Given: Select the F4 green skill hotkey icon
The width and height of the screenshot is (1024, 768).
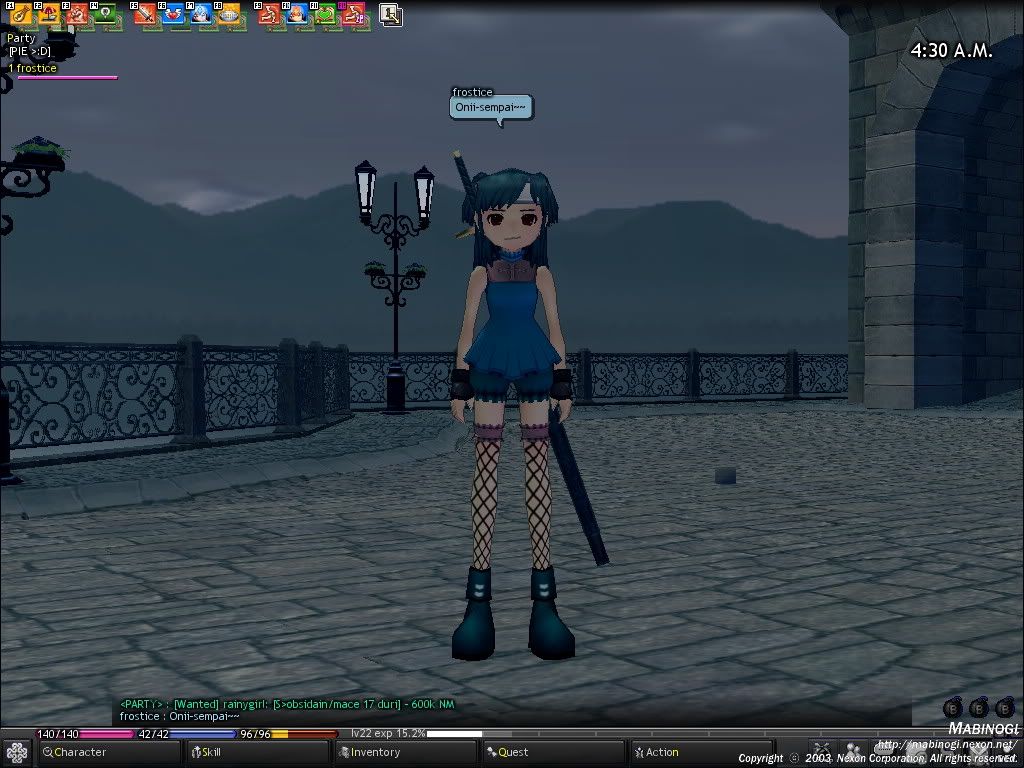Looking at the screenshot, I should coord(105,14).
